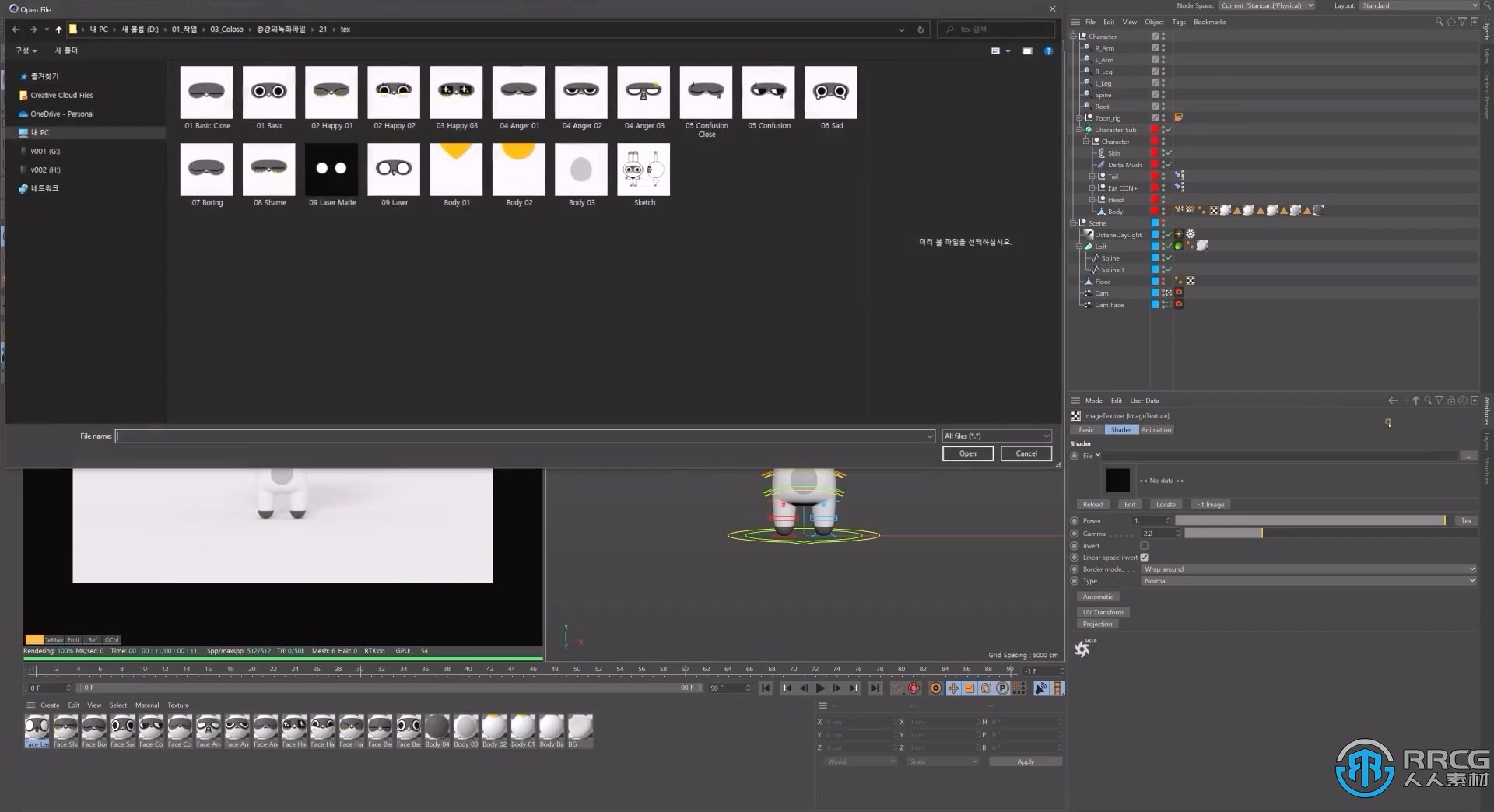Go back using the dialog's back arrow

click(x=16, y=30)
